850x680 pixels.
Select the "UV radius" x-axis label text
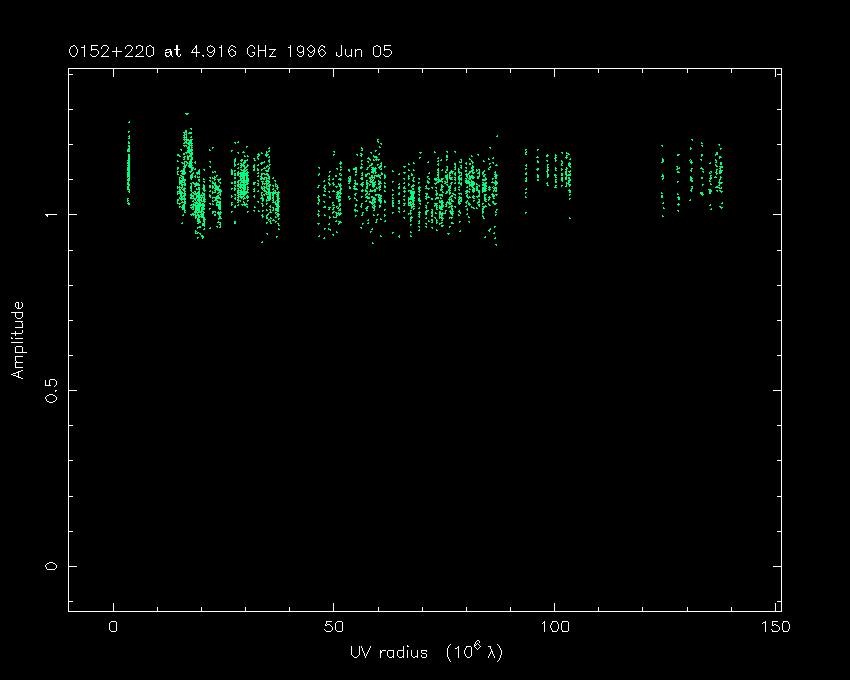[389, 653]
